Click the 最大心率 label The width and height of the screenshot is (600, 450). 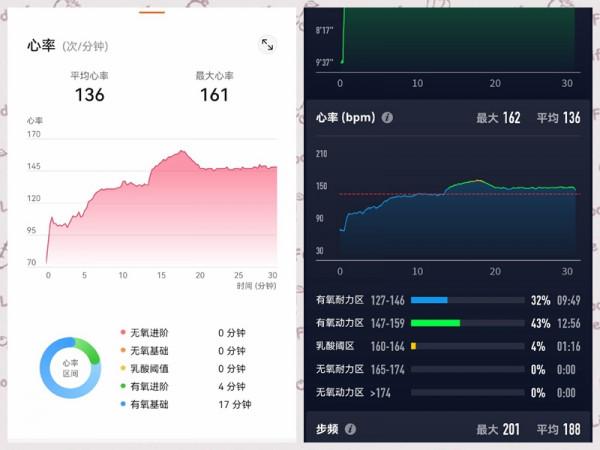coord(214,76)
